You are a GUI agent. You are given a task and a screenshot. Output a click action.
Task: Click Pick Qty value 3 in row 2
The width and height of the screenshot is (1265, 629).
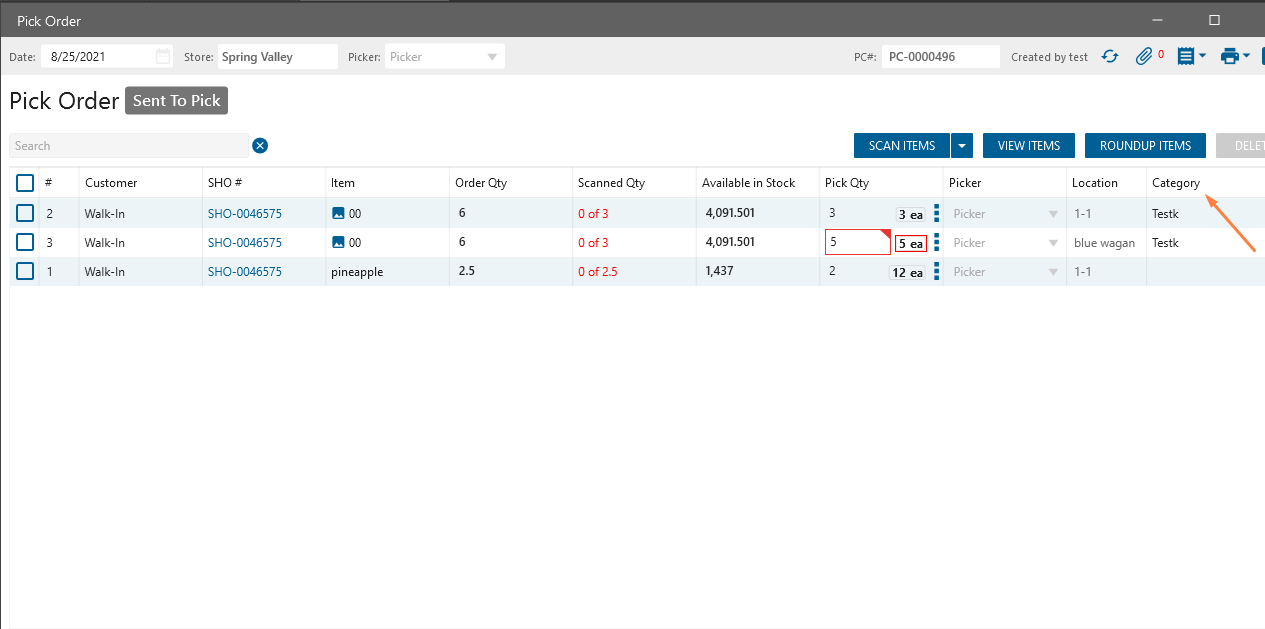pyautogui.click(x=832, y=213)
